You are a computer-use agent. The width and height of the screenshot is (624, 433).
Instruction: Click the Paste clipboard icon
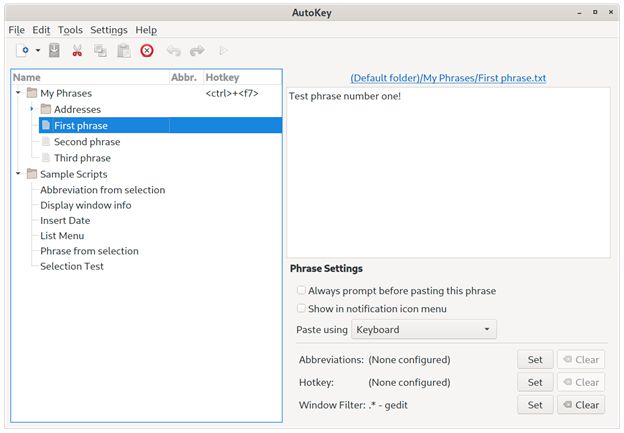124,50
